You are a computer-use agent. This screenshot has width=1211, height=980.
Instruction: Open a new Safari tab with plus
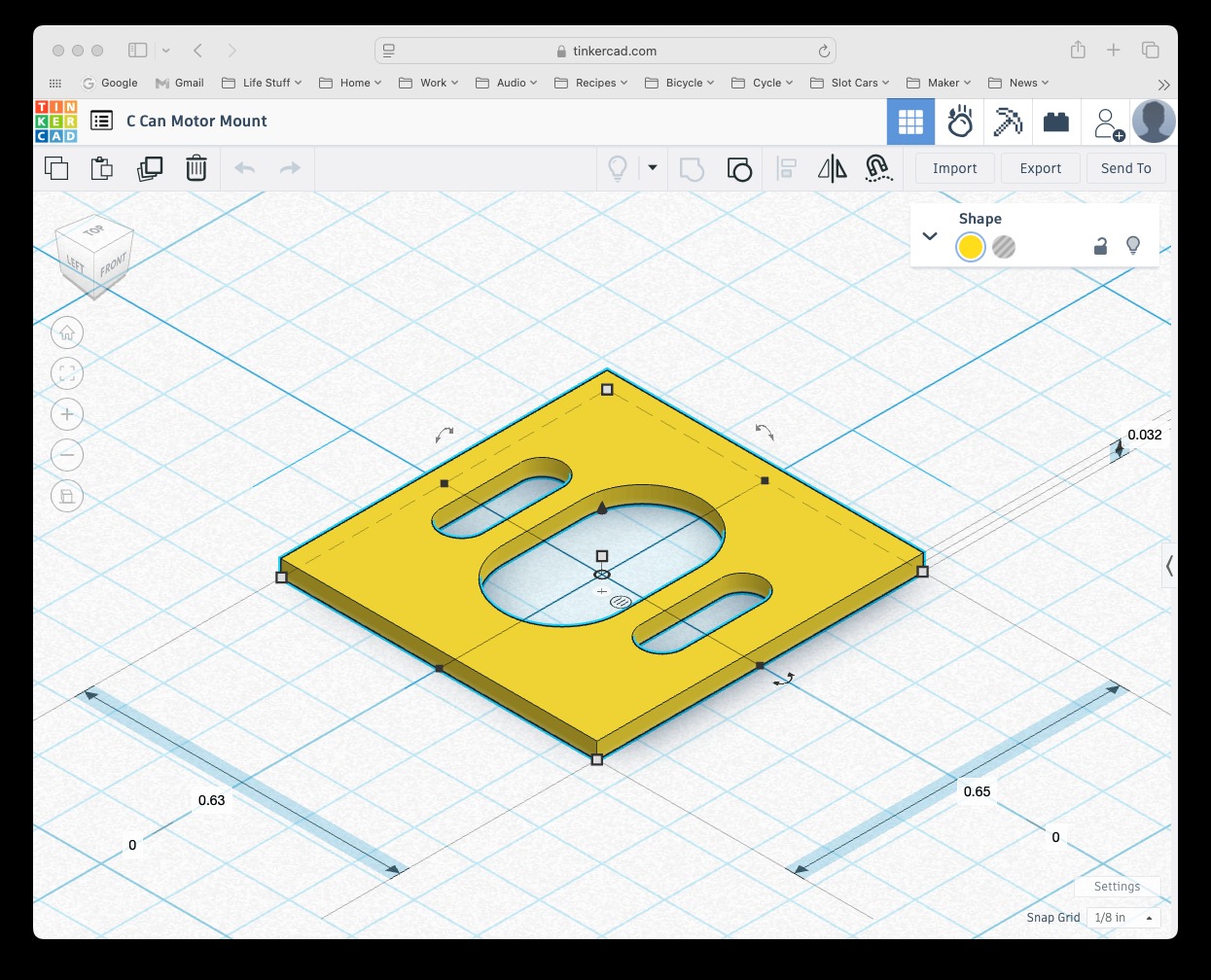[x=1114, y=50]
